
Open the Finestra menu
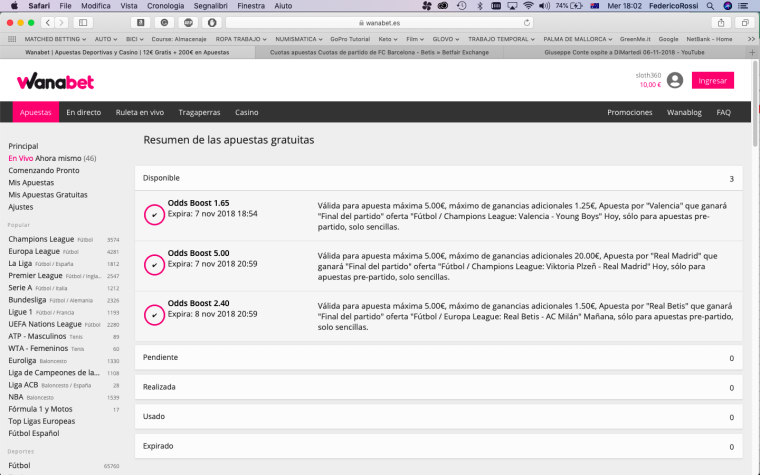tap(251, 6)
